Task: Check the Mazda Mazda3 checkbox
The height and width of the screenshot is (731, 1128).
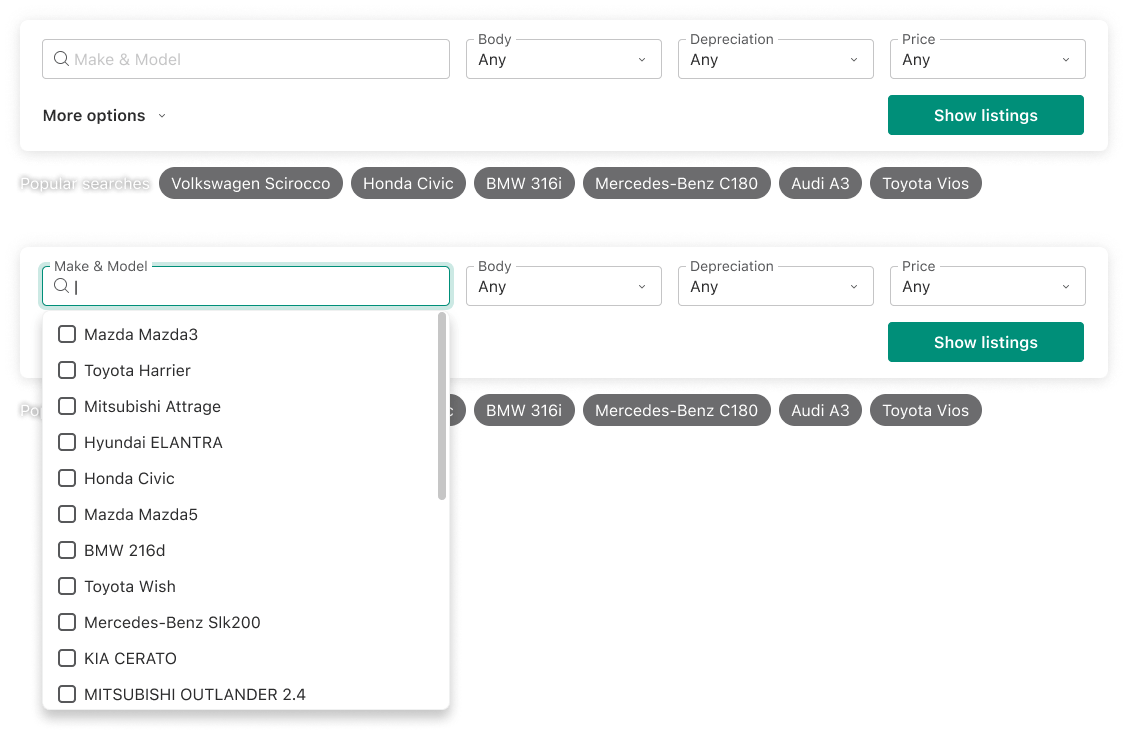Action: (x=67, y=334)
